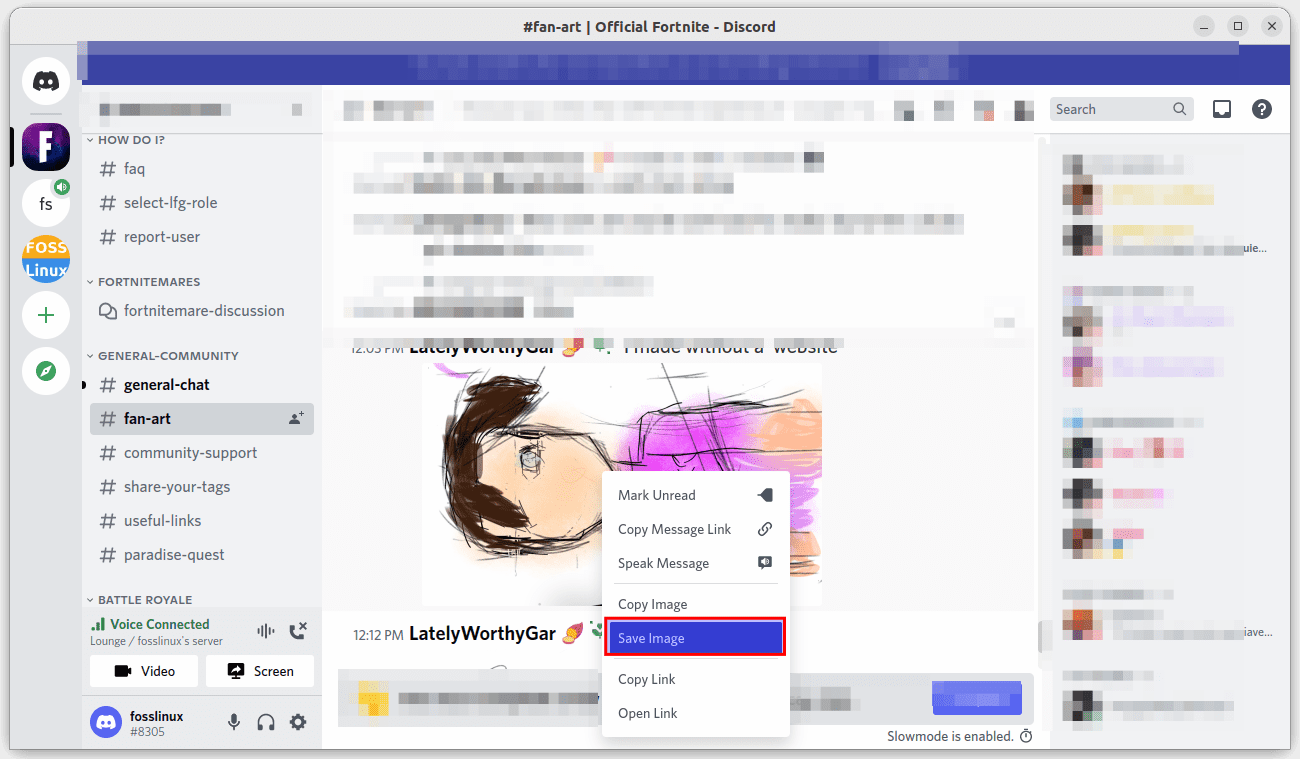Click create invite icon on fan-art

(x=296, y=419)
